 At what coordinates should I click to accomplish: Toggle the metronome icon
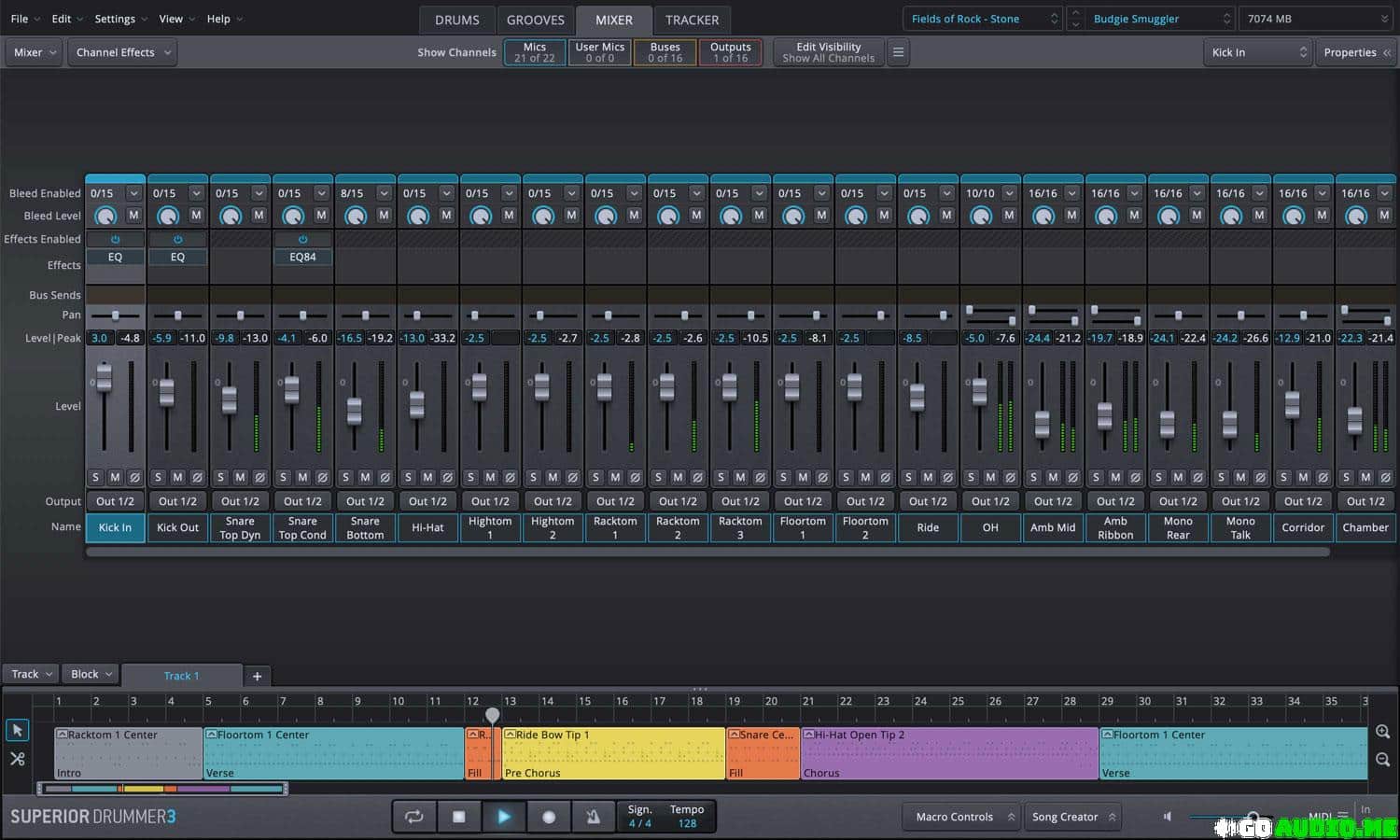click(593, 817)
